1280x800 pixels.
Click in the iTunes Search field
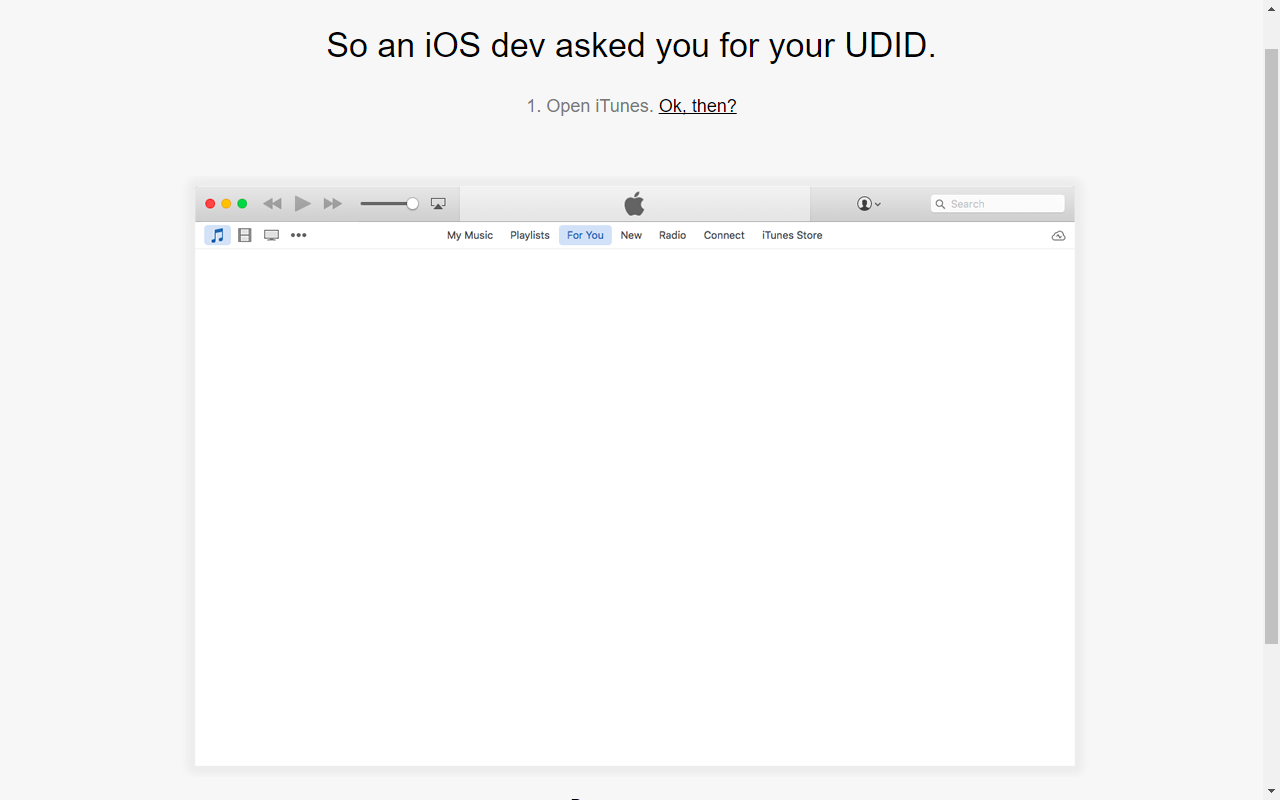pos(997,204)
